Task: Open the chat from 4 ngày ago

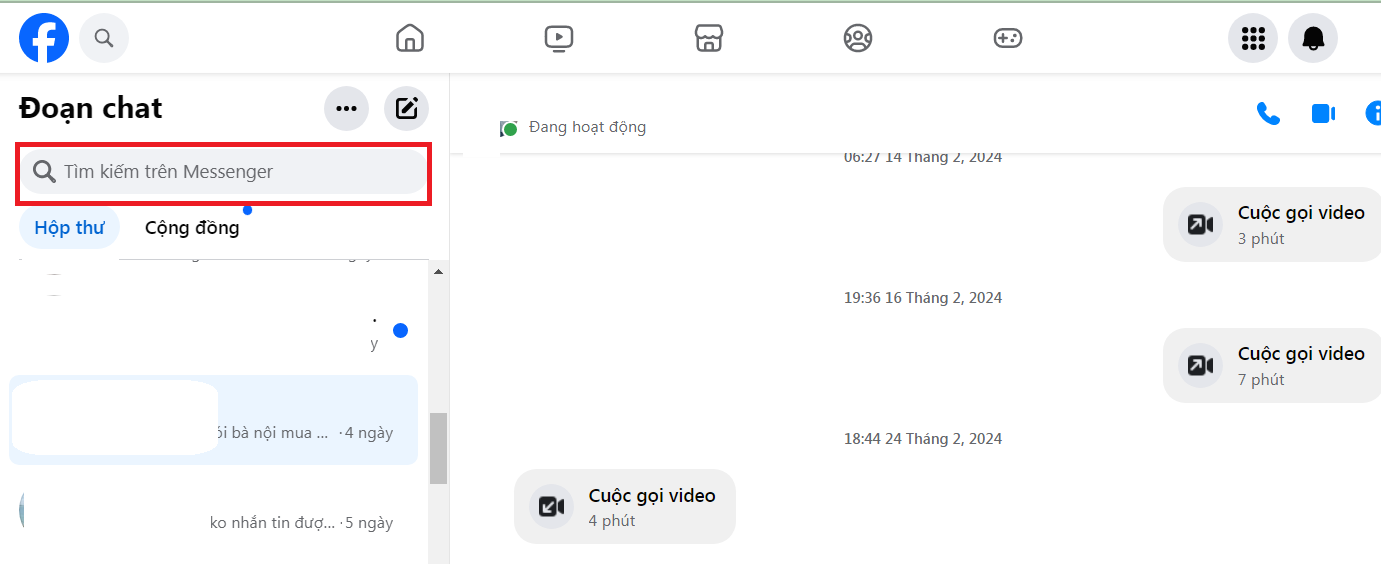Action: click(213, 420)
